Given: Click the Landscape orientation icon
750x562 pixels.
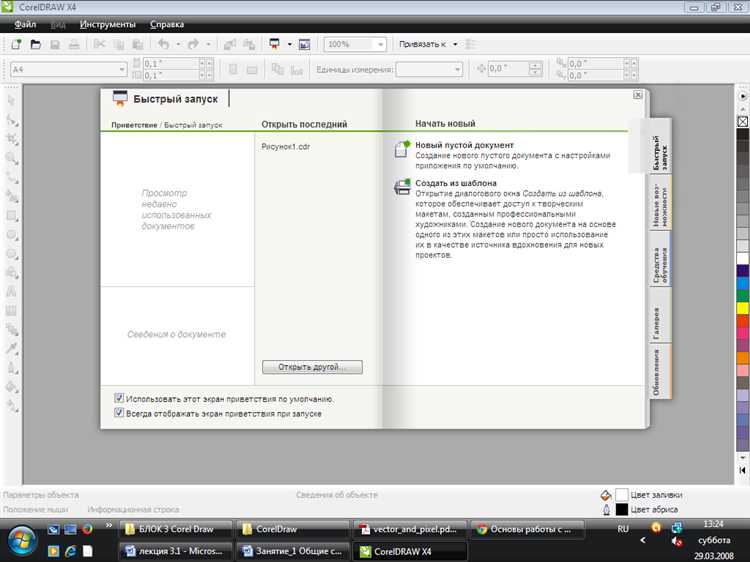Looking at the screenshot, I should click(252, 70).
